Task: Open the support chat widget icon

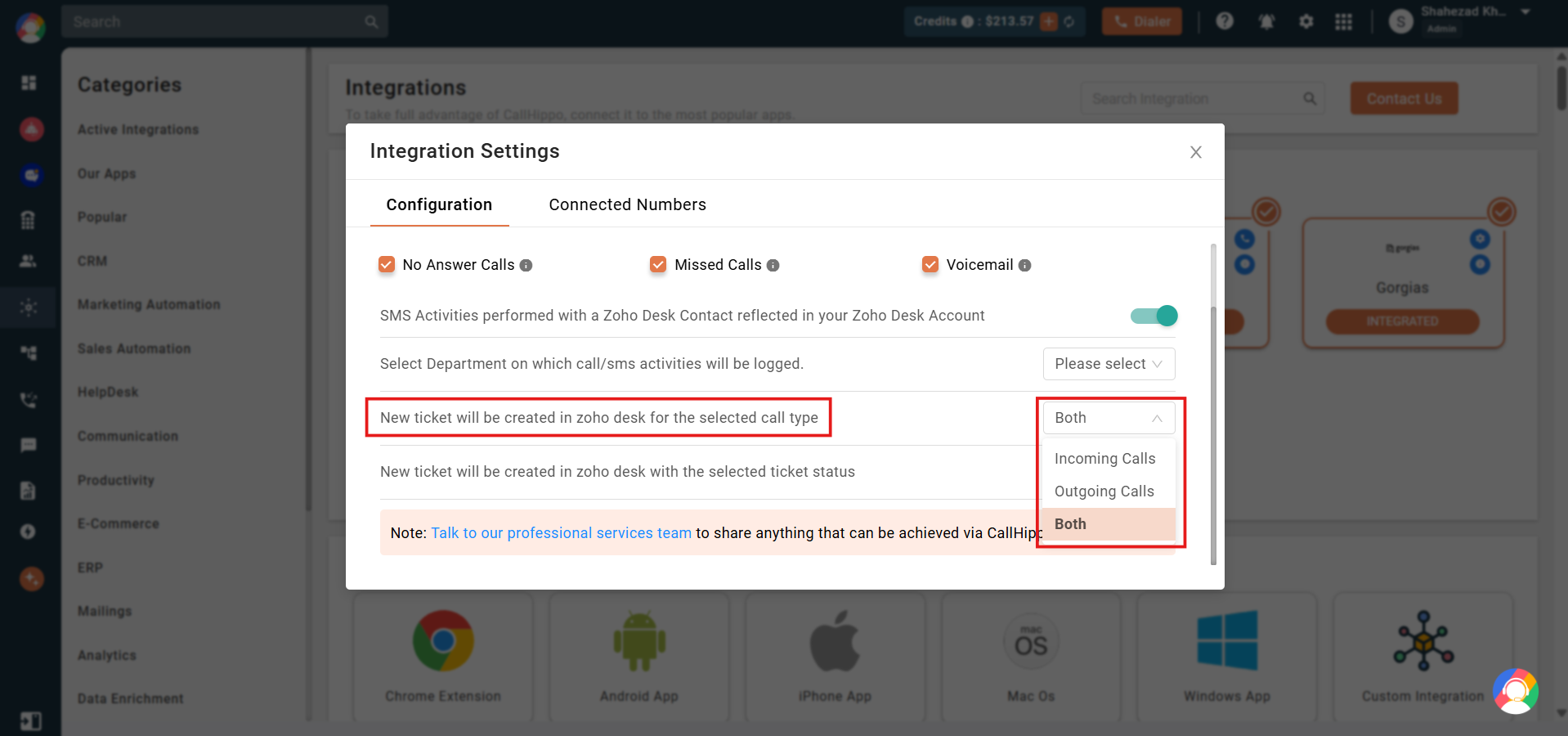Action: coord(1516,691)
